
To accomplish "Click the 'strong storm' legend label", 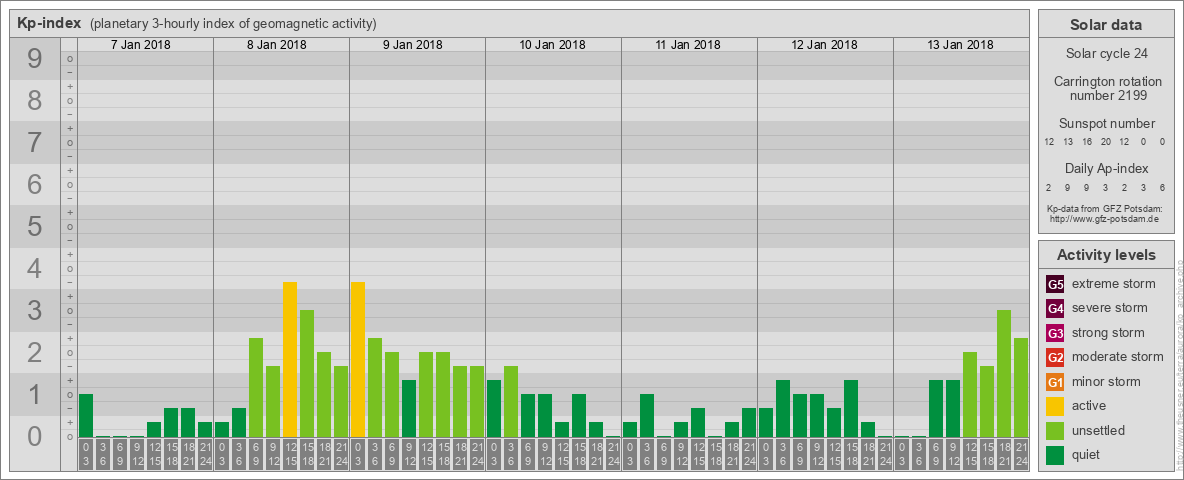I will [1108, 333].
